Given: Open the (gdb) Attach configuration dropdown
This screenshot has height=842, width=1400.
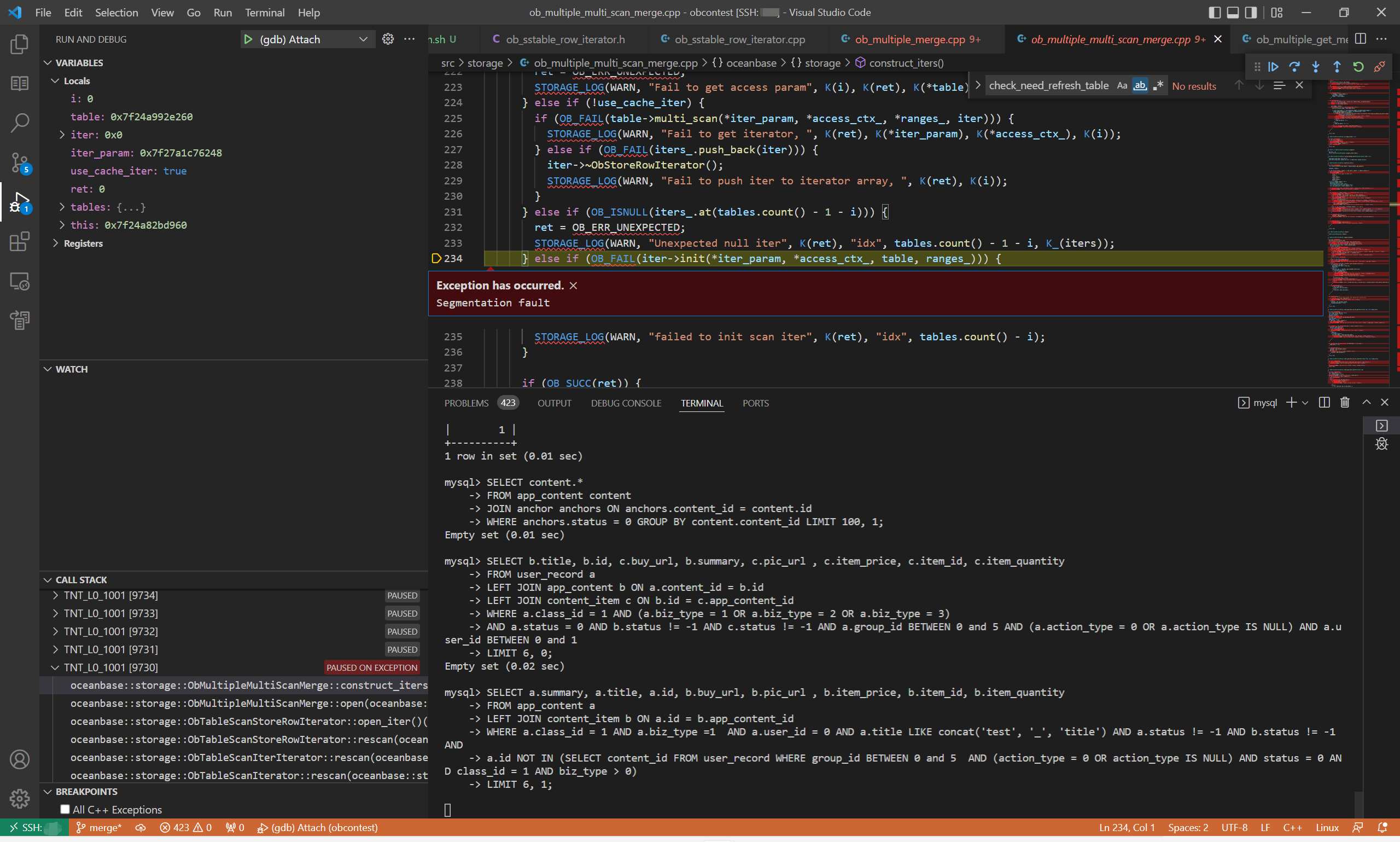Looking at the screenshot, I should pyautogui.click(x=363, y=39).
